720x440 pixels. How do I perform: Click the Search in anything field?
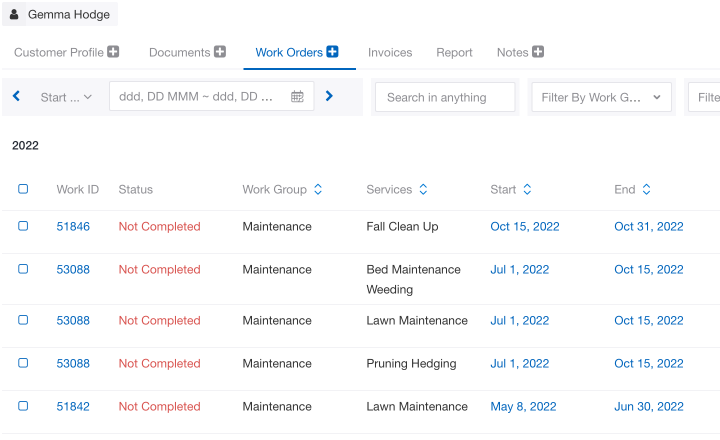445,97
